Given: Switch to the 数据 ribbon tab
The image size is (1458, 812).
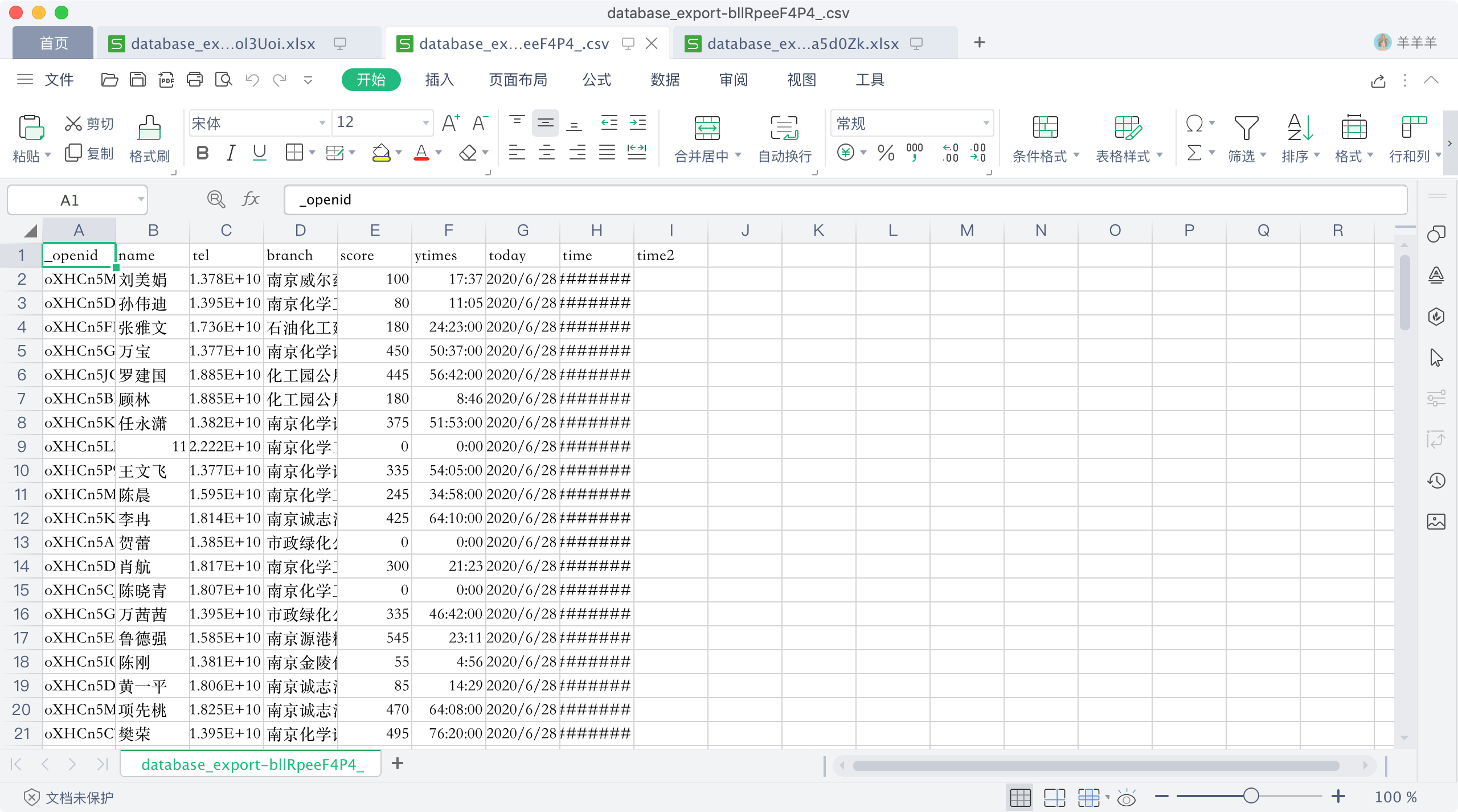Looking at the screenshot, I should pos(665,80).
